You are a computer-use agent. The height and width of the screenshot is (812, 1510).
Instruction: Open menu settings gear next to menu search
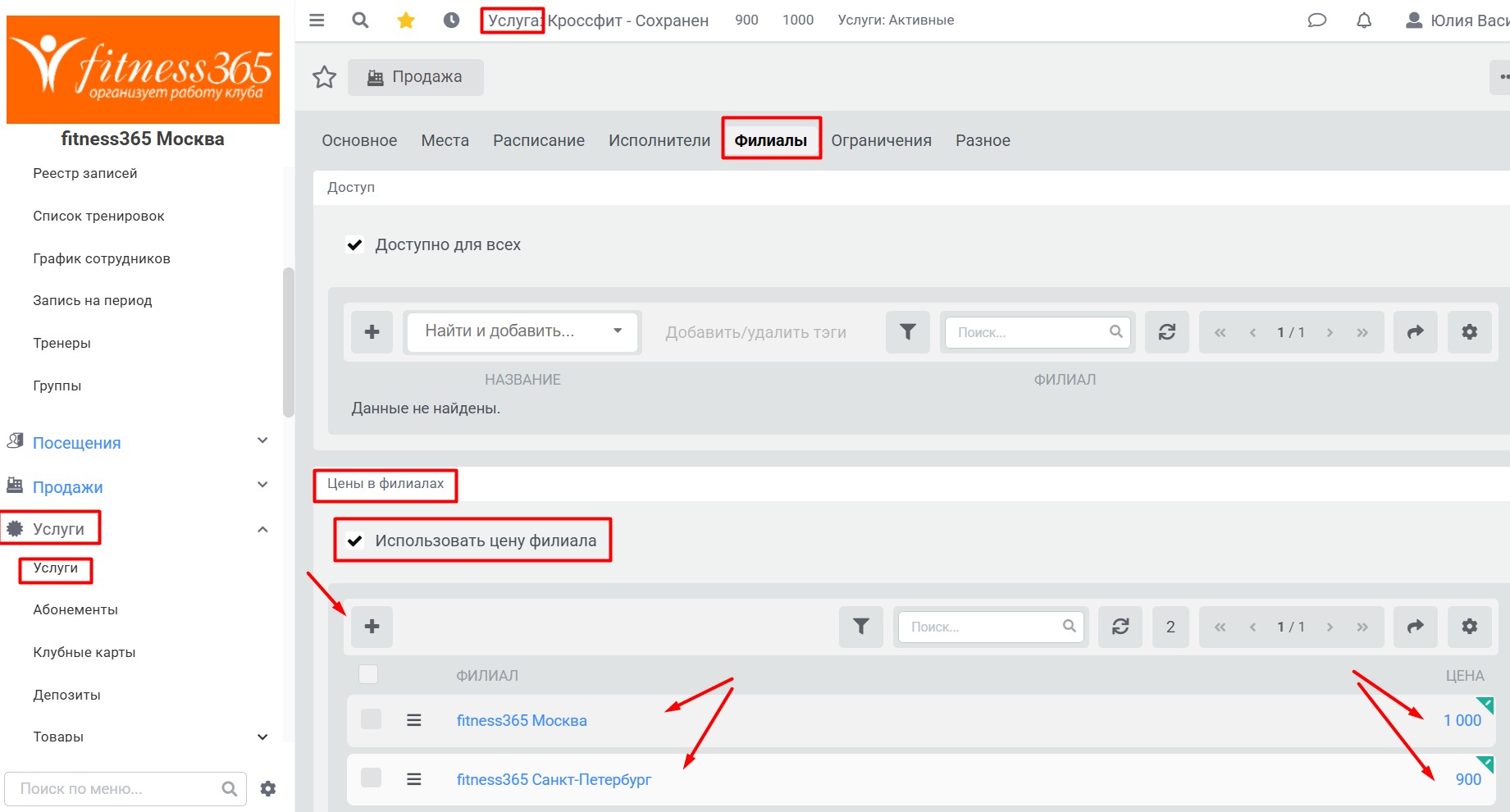(x=268, y=789)
